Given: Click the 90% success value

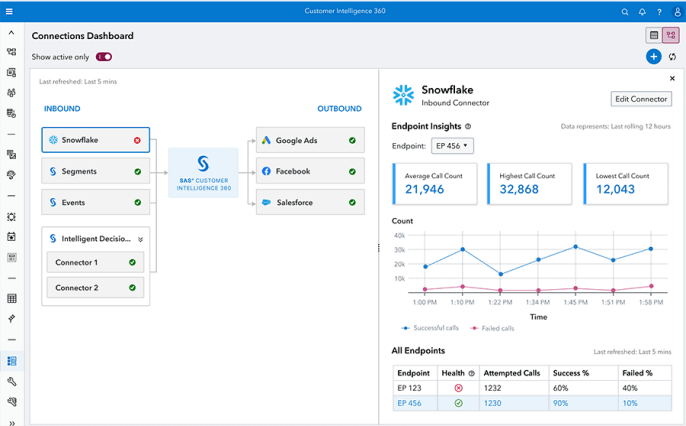Looking at the screenshot, I should [x=560, y=403].
